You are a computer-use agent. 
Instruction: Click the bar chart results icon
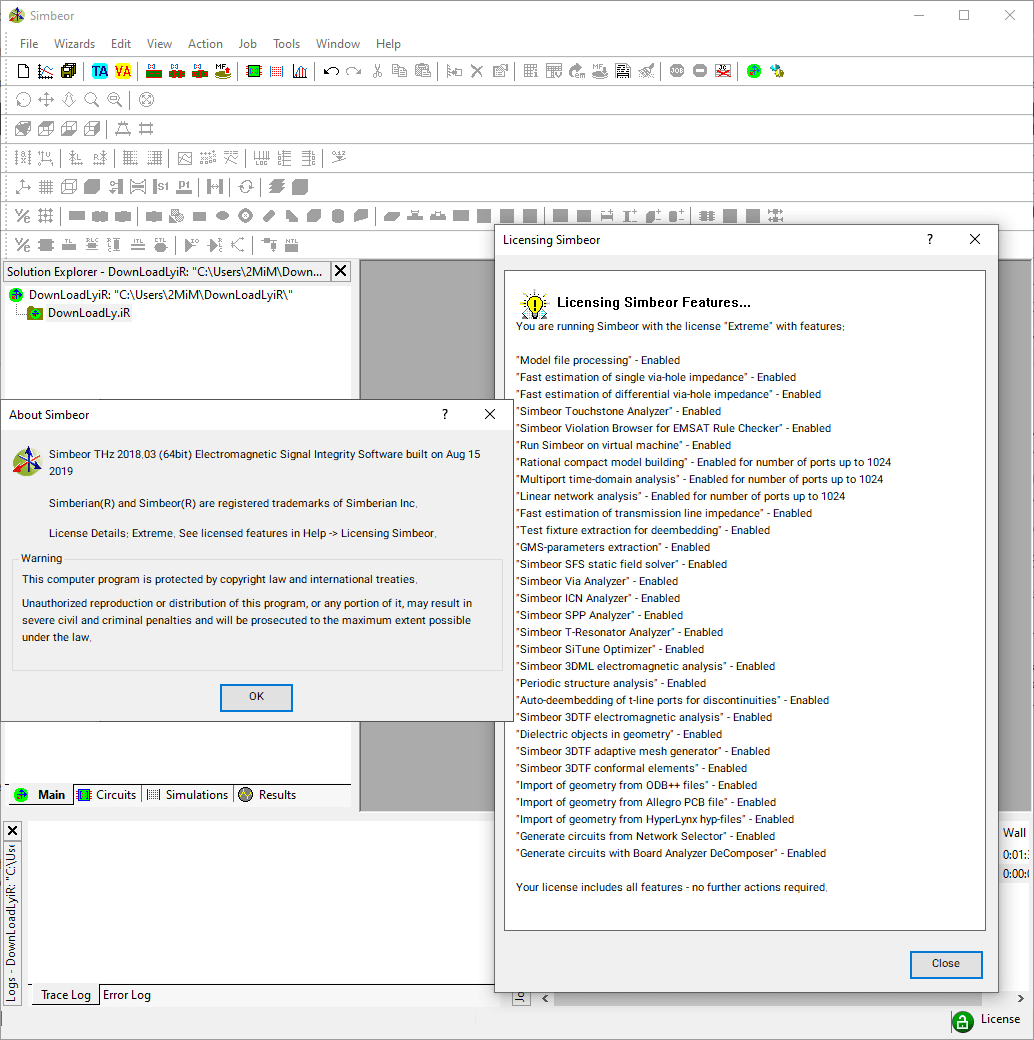click(300, 71)
